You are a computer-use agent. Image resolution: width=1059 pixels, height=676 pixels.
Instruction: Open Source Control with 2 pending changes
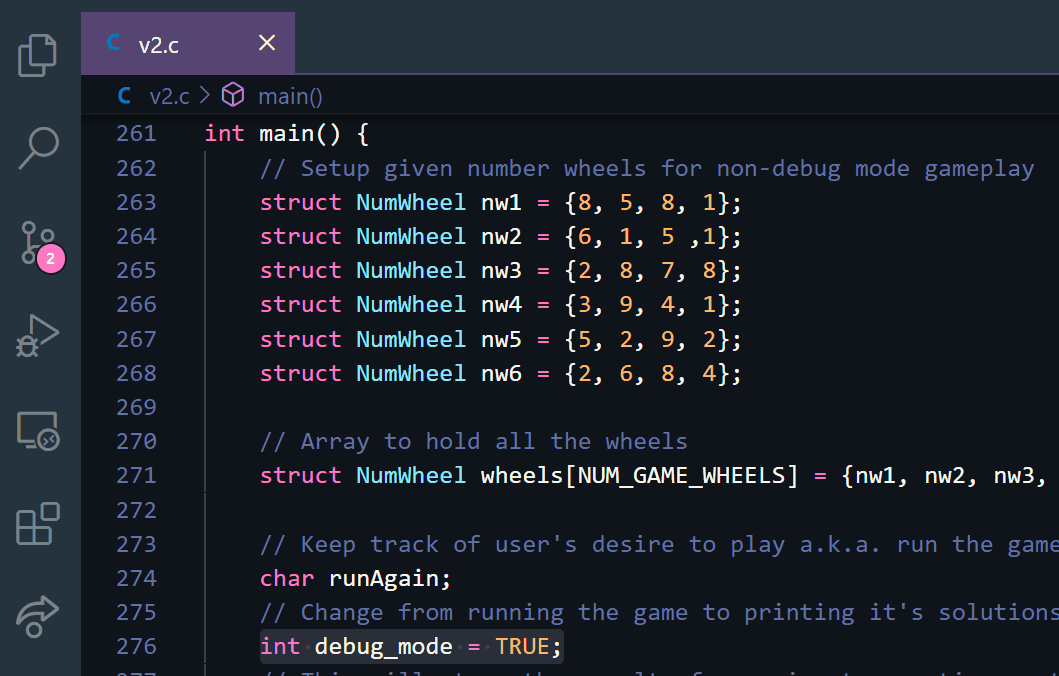point(39,243)
